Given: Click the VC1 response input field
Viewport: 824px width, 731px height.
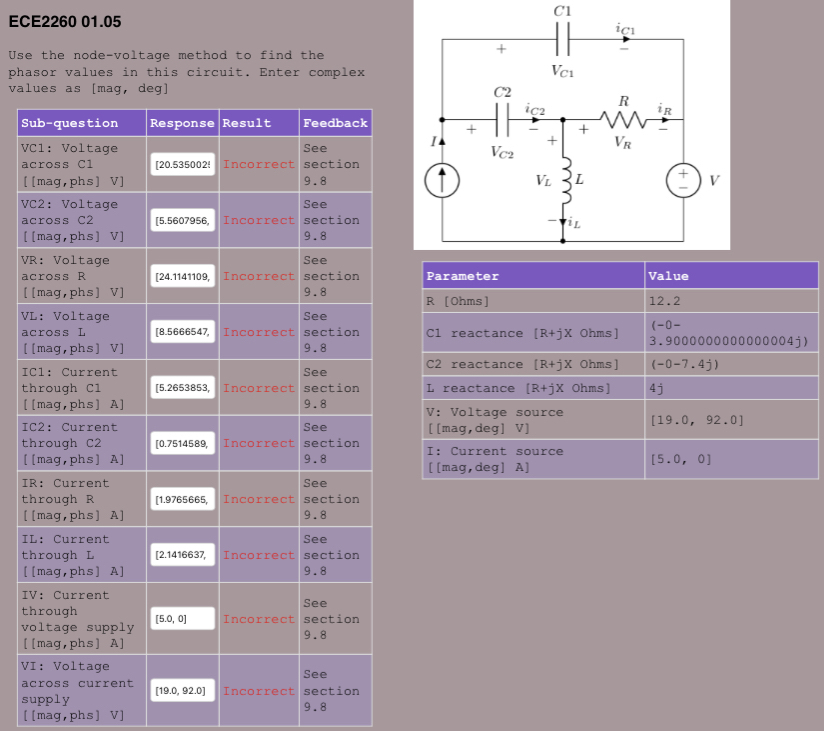Looking at the screenshot, I should click(x=182, y=164).
